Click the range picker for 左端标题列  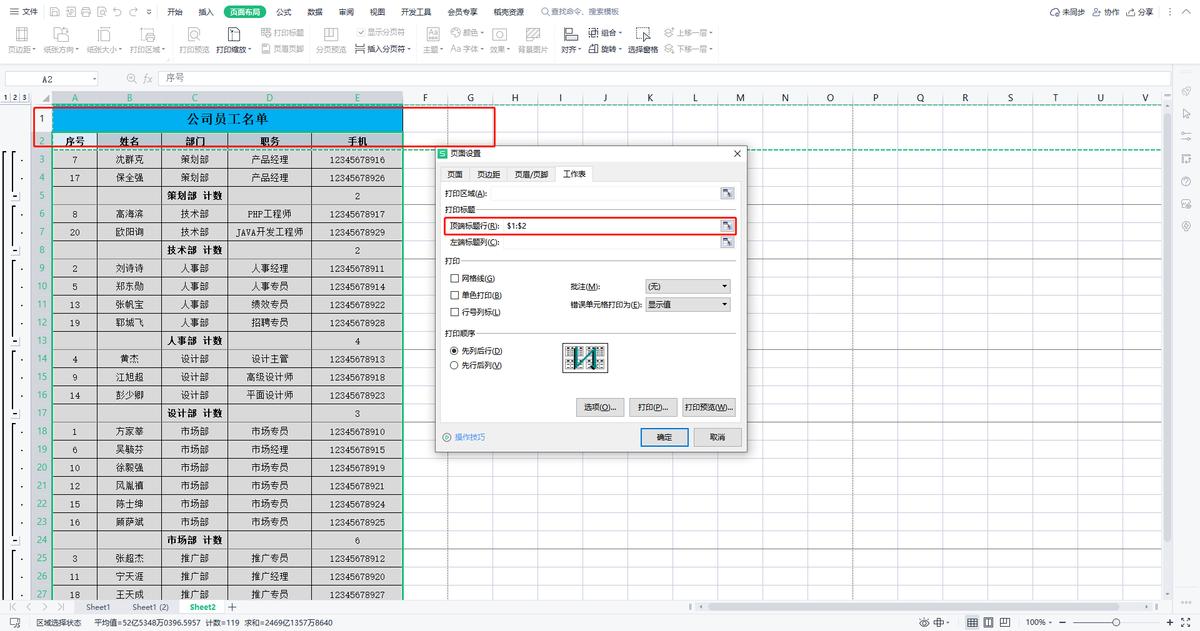coord(727,243)
